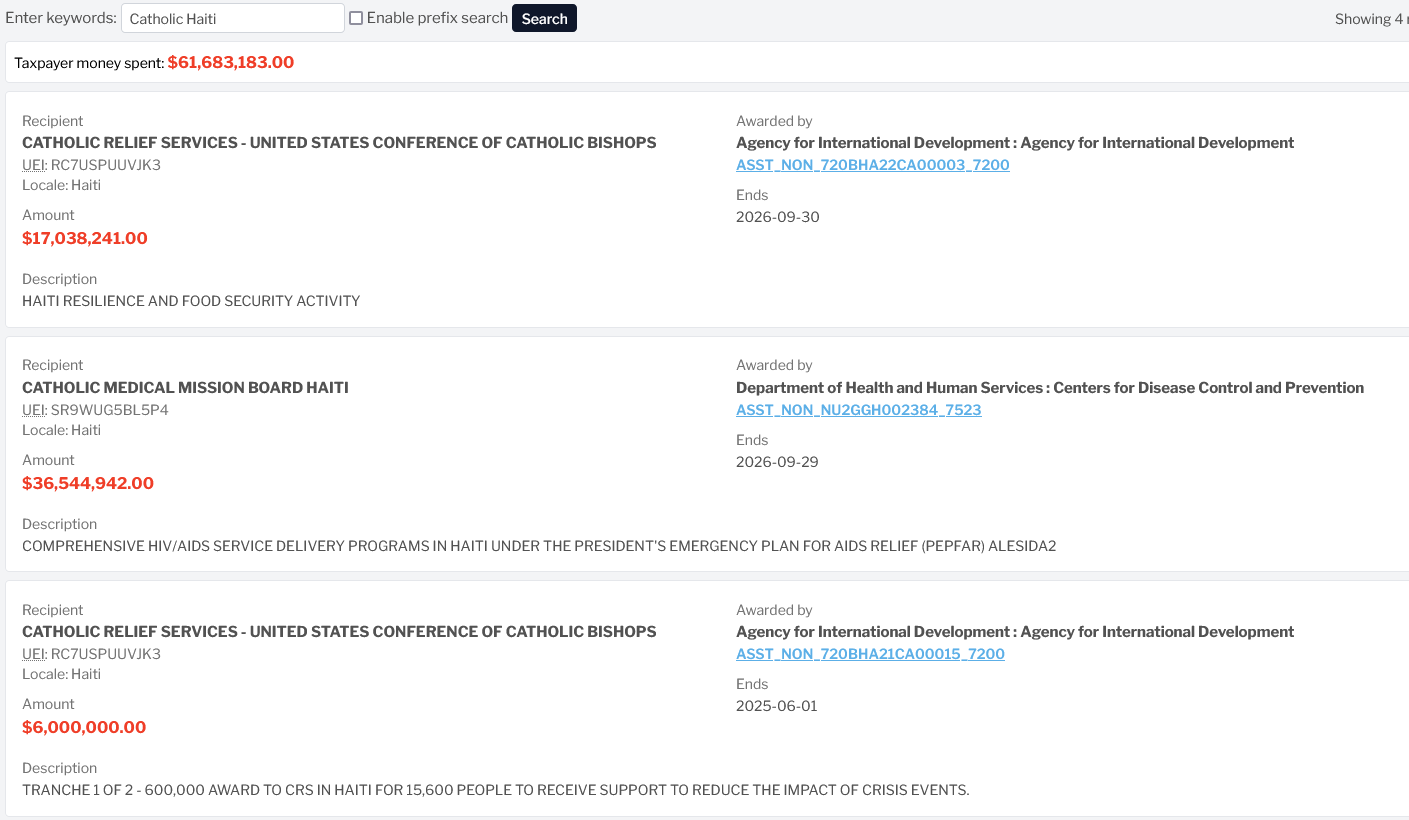Click end date 2025-06-01
Screen dimensions: 1409x820
tap(777, 706)
